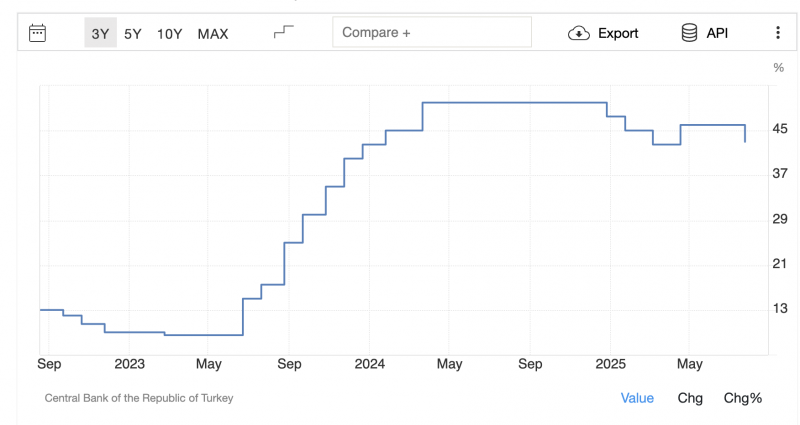
Task: Click the Central Bank of Turkey source text
Action: tap(139, 398)
